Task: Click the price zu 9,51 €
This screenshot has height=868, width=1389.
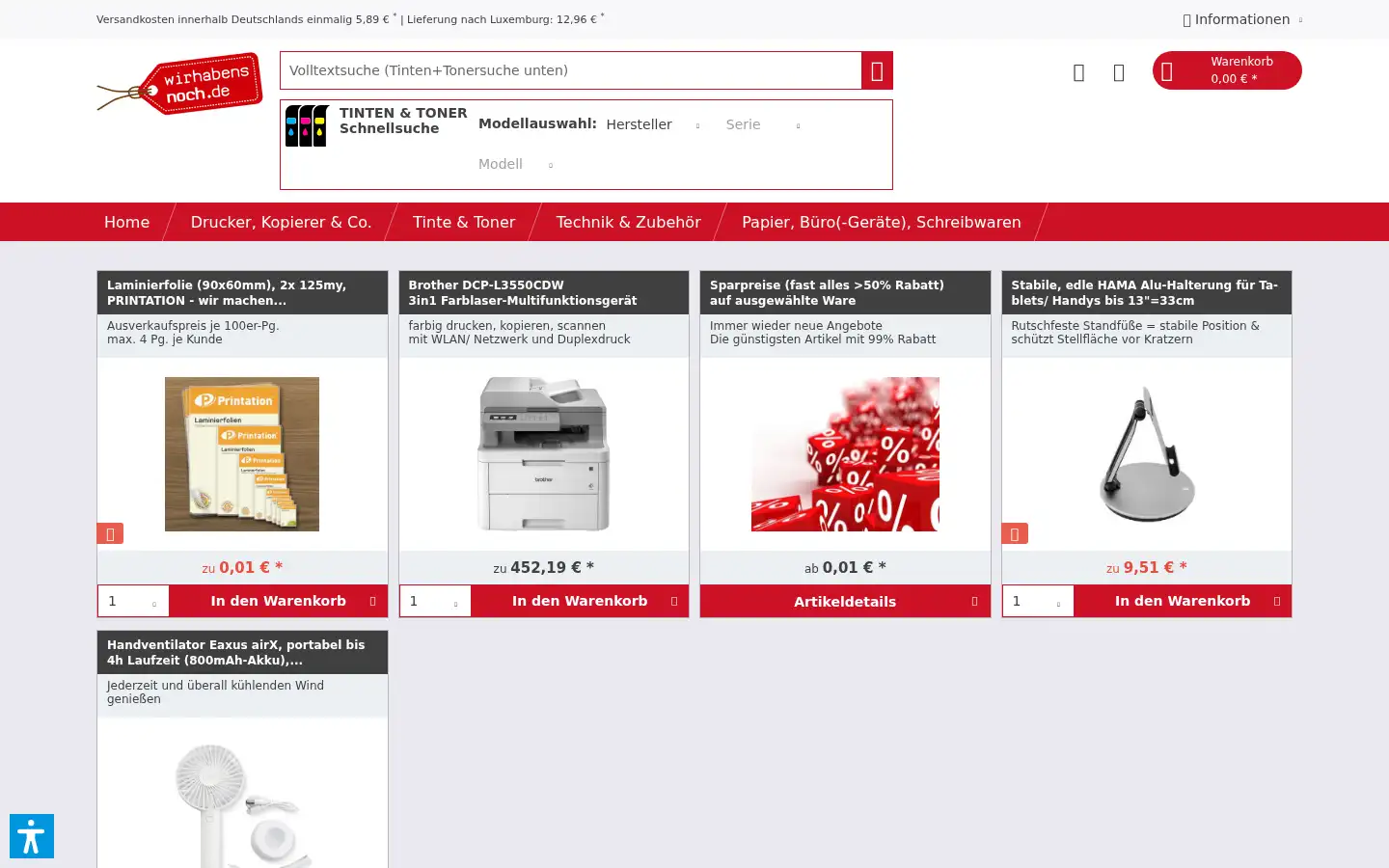Action: [1147, 568]
